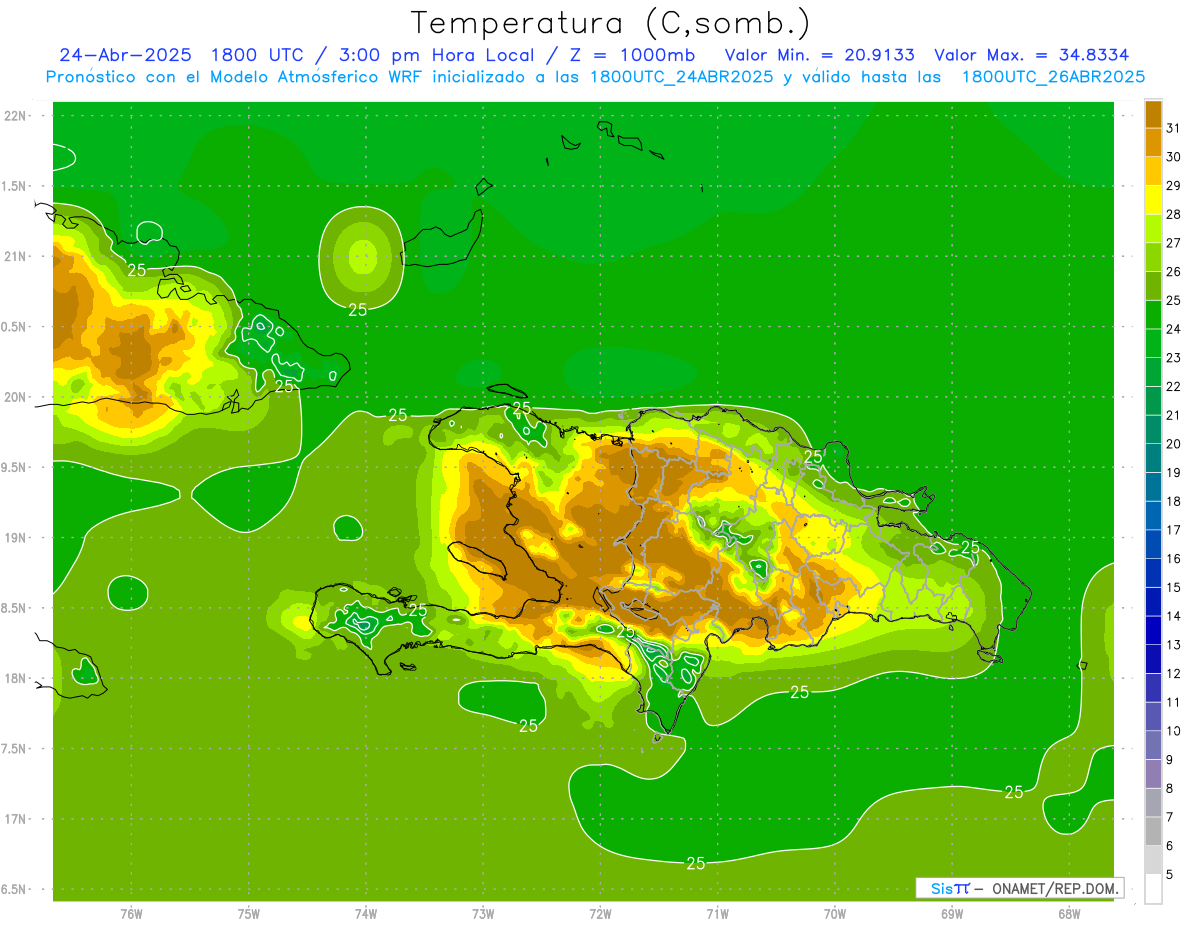Viewport: 1200px width, 927px height.
Task: Click the legend value 31
Action: (1173, 128)
